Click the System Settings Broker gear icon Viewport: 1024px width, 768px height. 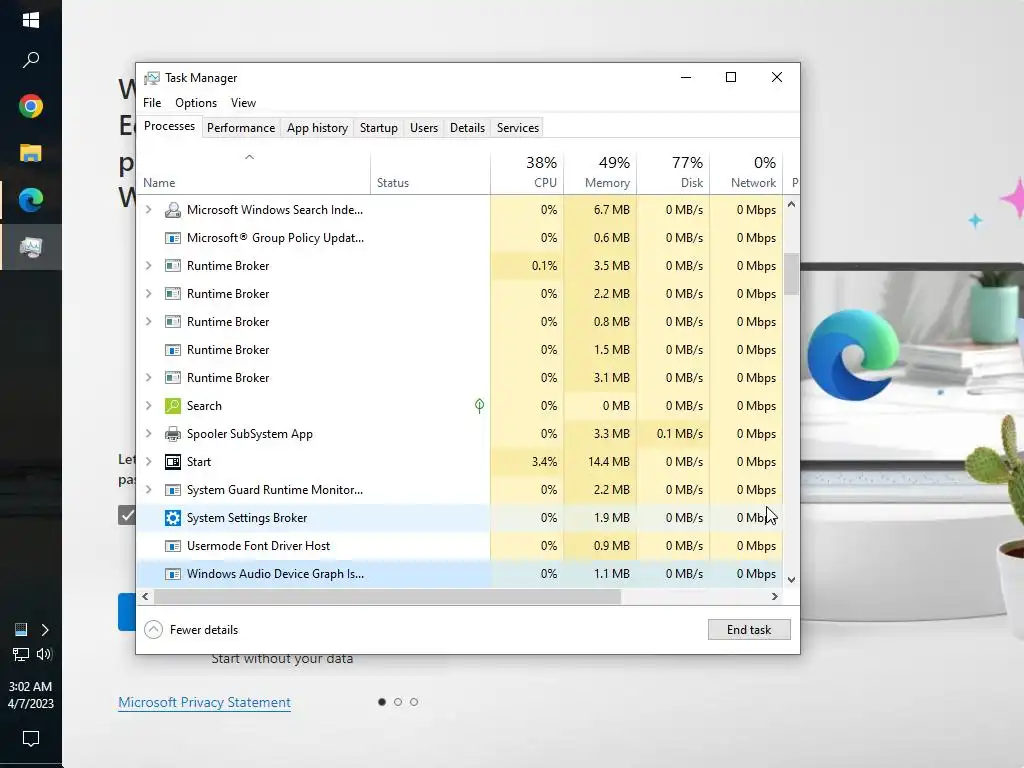pos(172,518)
